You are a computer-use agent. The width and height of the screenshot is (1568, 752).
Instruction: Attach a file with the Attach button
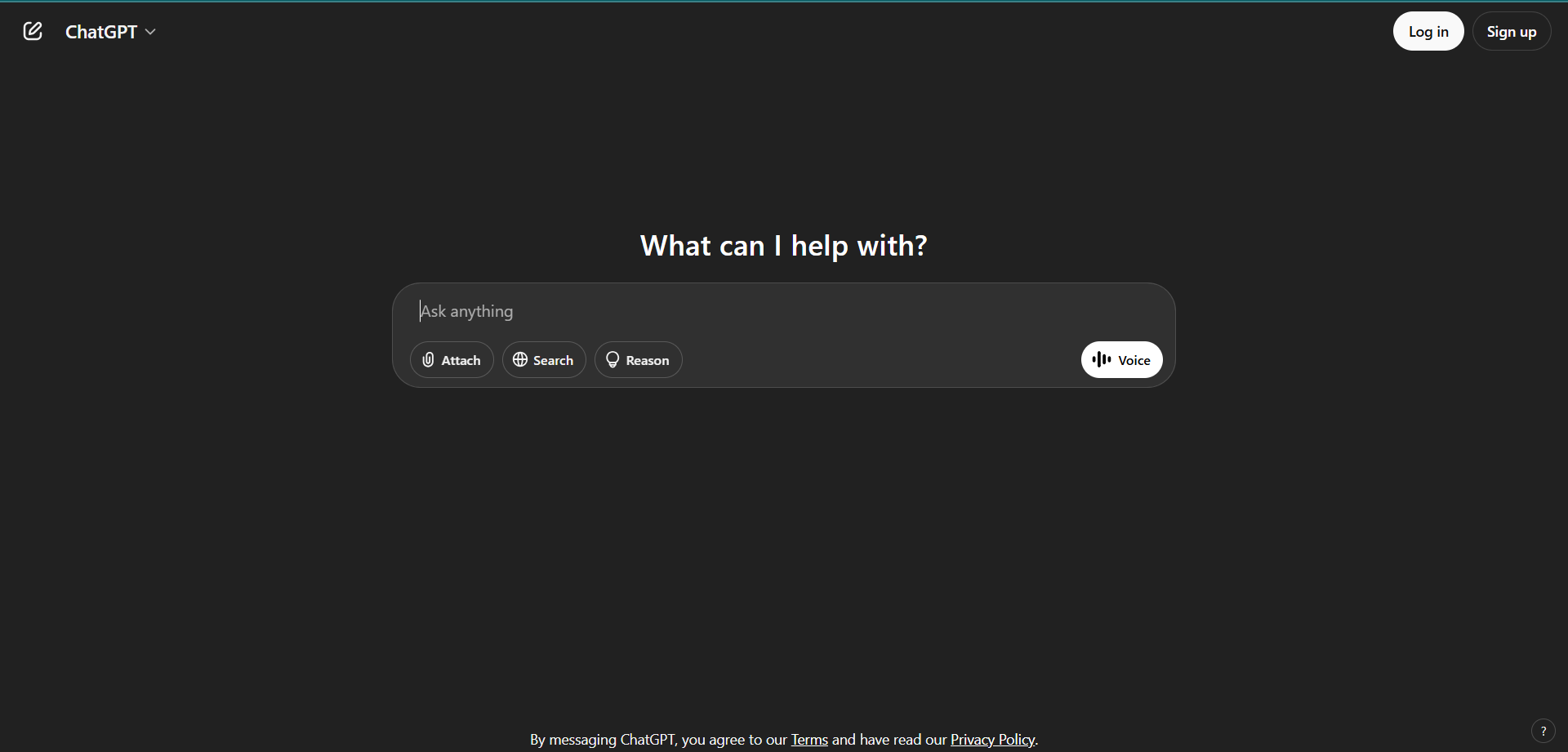click(x=452, y=360)
